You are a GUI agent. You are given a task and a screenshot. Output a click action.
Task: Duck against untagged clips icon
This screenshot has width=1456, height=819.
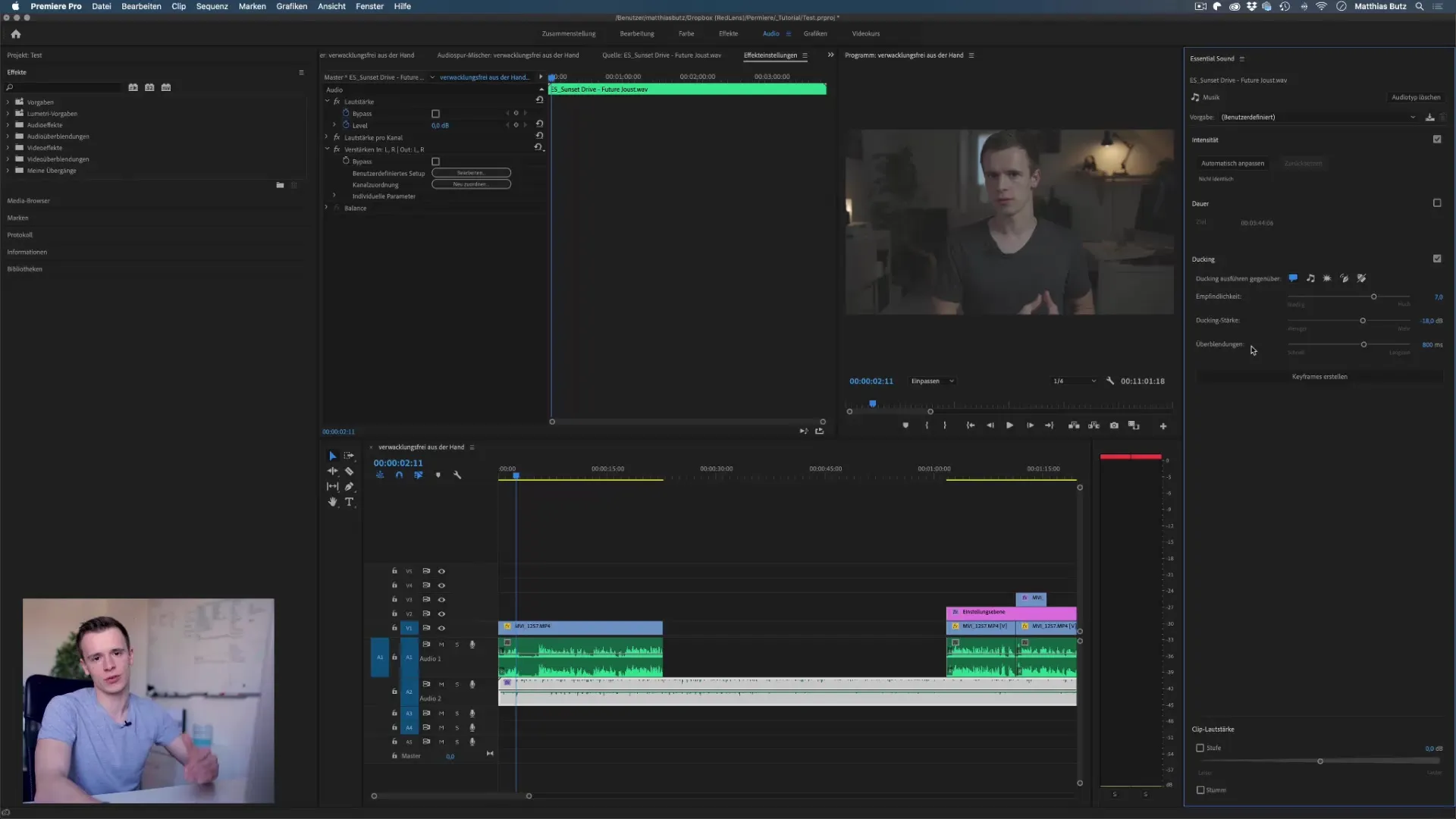click(1361, 278)
